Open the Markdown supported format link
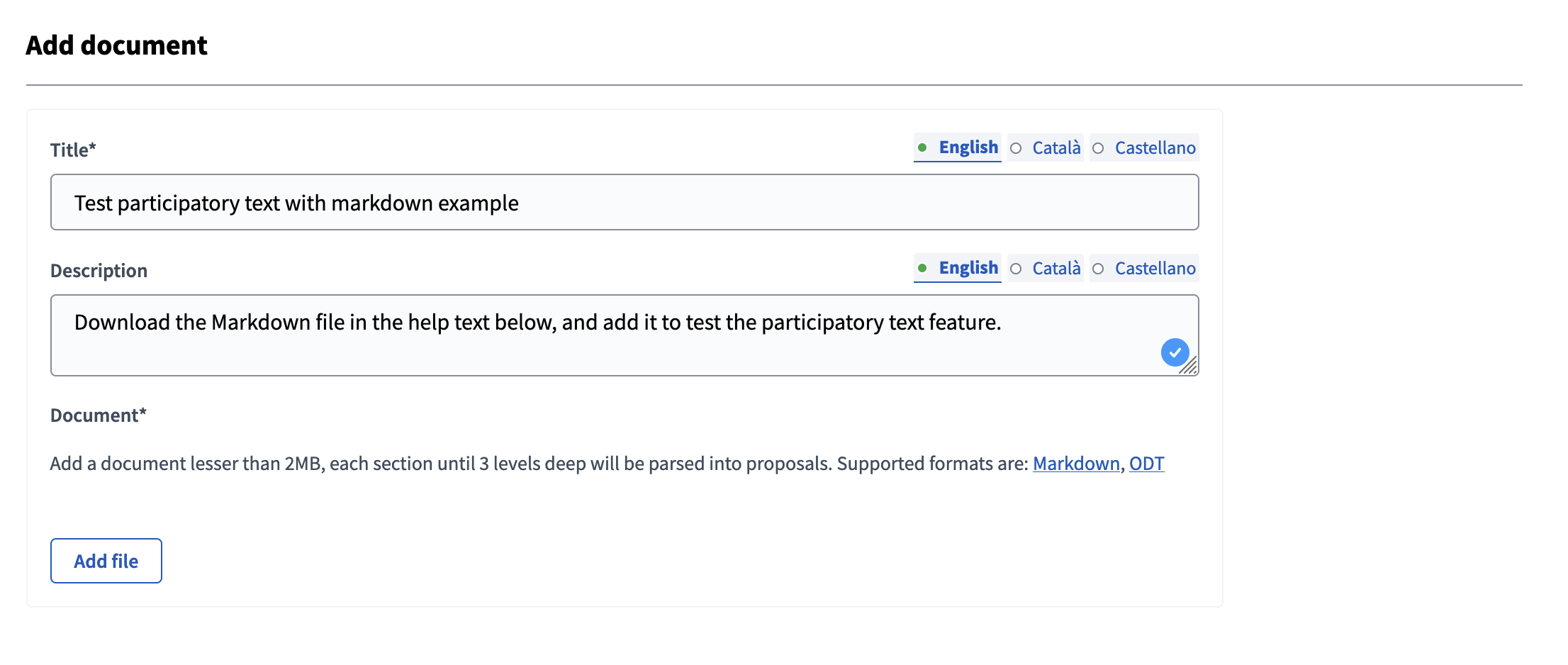The height and width of the screenshot is (665, 1568). pyautogui.click(x=1075, y=464)
